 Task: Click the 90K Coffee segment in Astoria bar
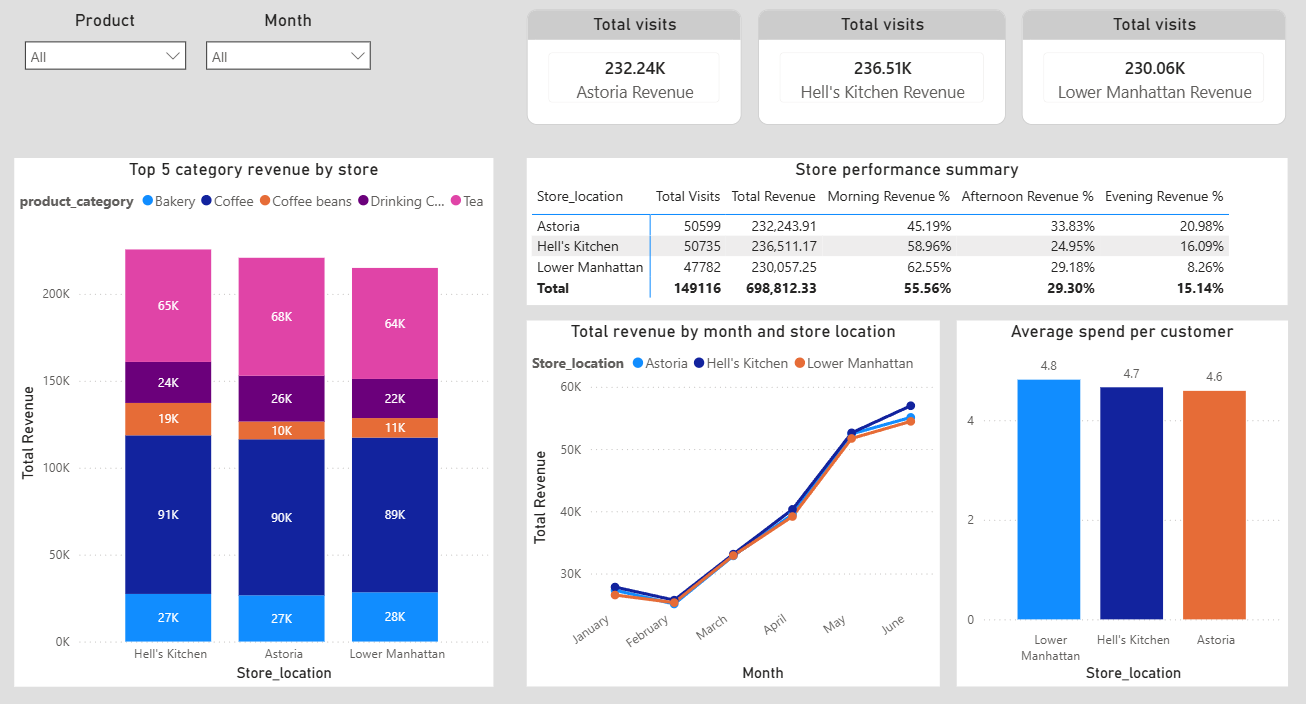(281, 517)
